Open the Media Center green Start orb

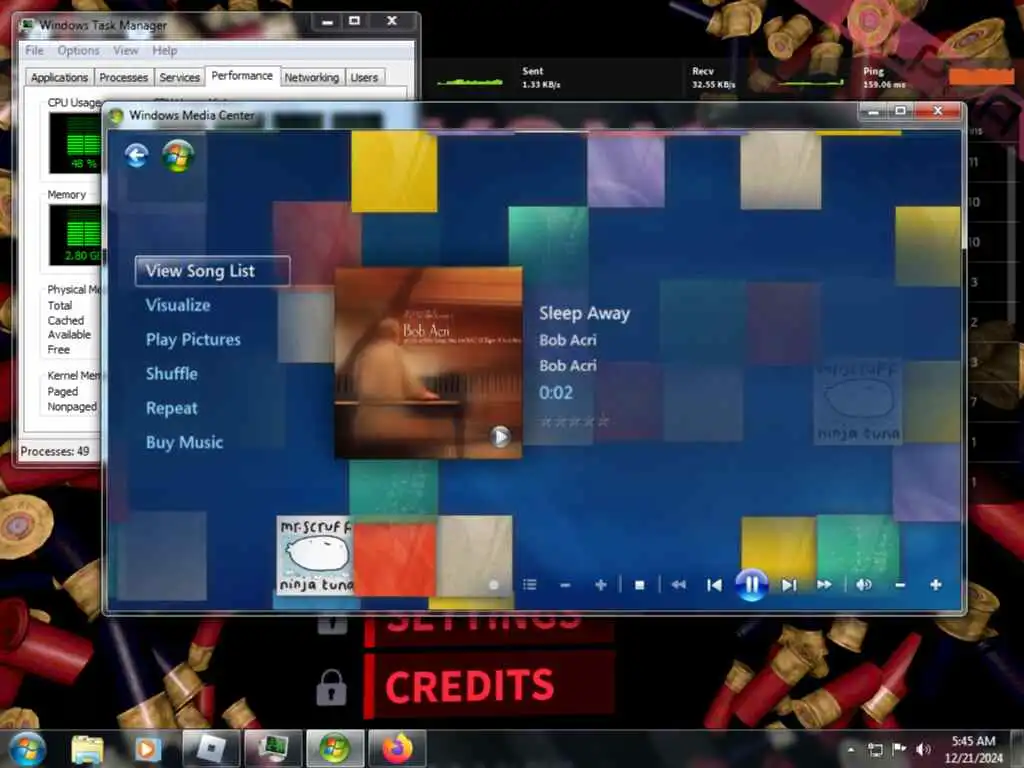pos(178,155)
